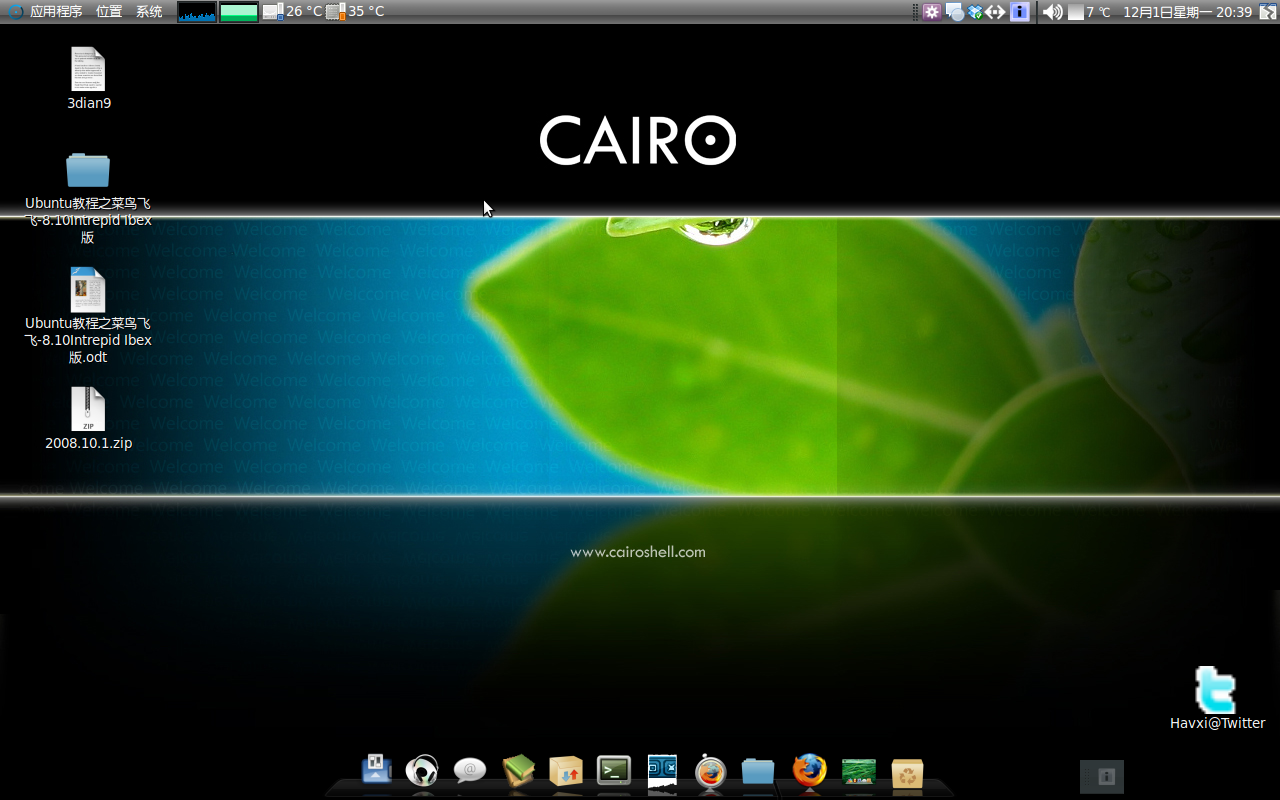Launch the terminal from the dock

tap(614, 770)
